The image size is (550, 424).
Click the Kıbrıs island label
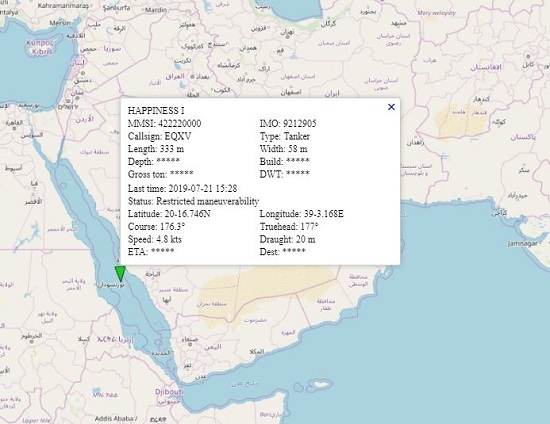pos(42,52)
